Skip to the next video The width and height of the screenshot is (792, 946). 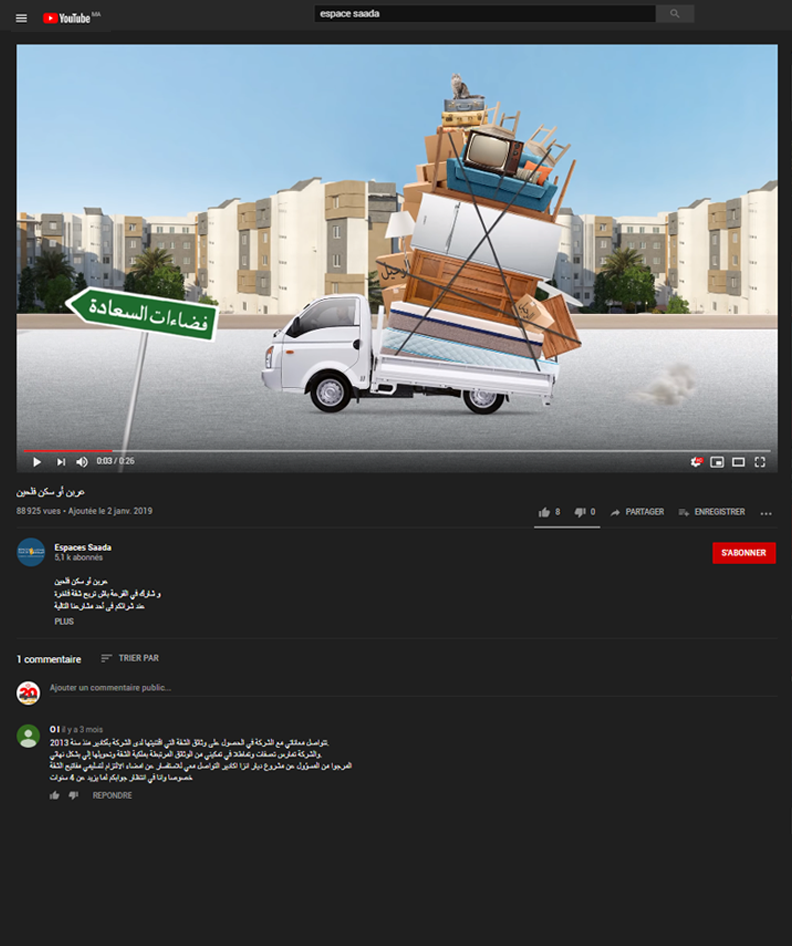[60, 462]
